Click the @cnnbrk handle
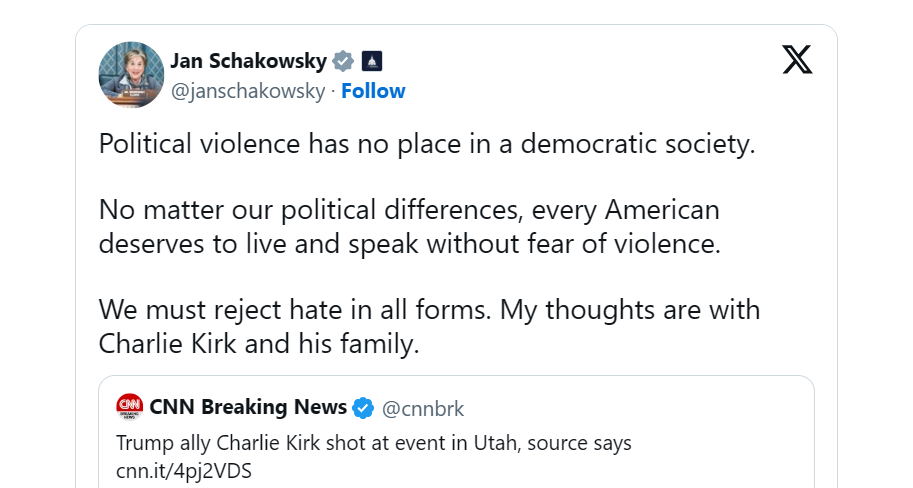 [423, 408]
